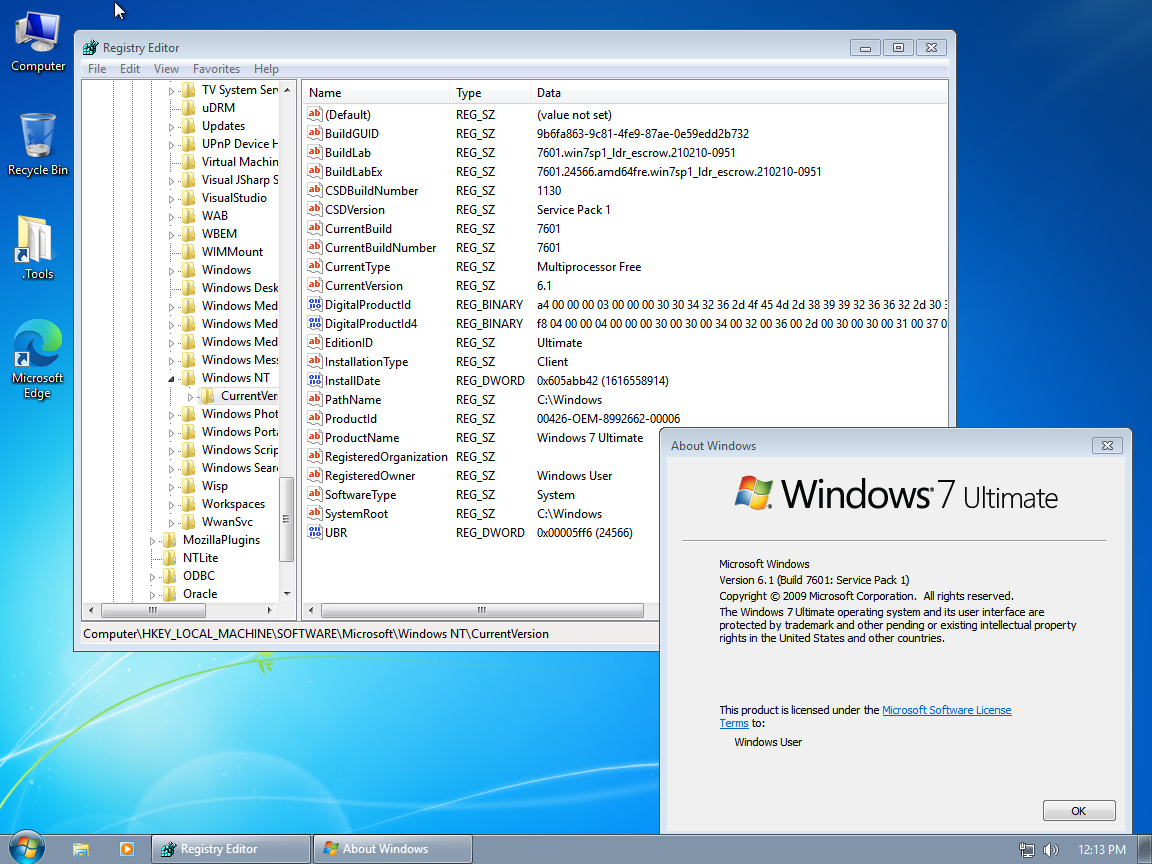Open the Computer desktop icon

click(37, 41)
